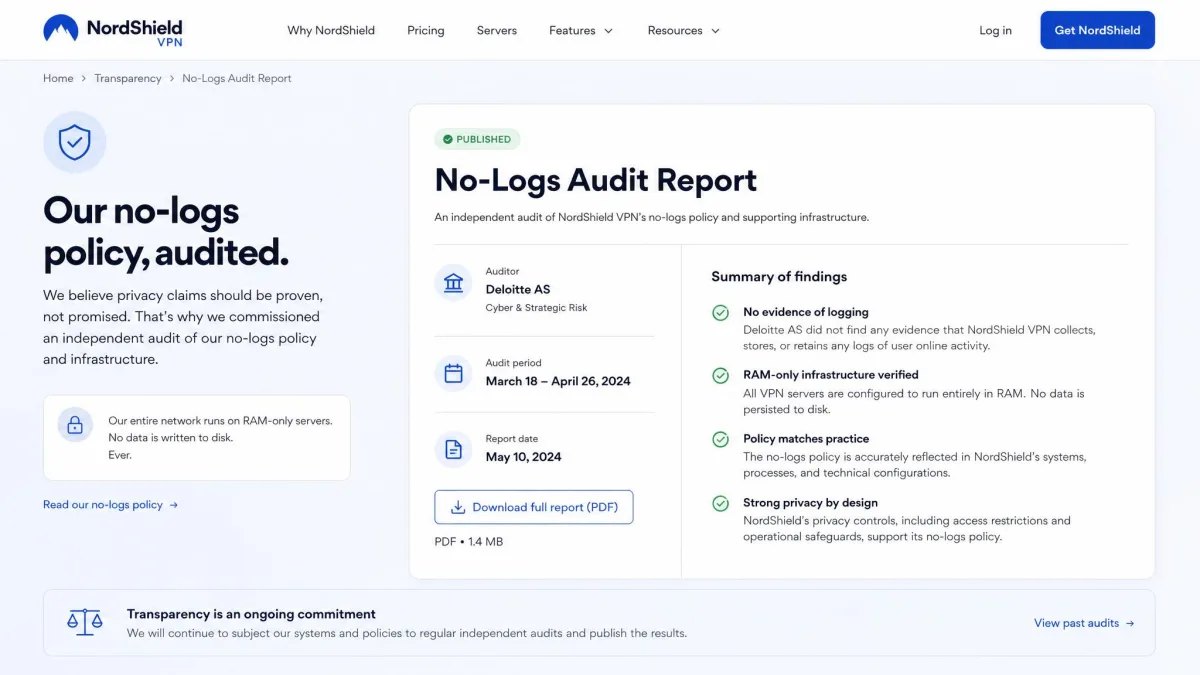Click RAM-only infrastructure verified title

tap(831, 375)
